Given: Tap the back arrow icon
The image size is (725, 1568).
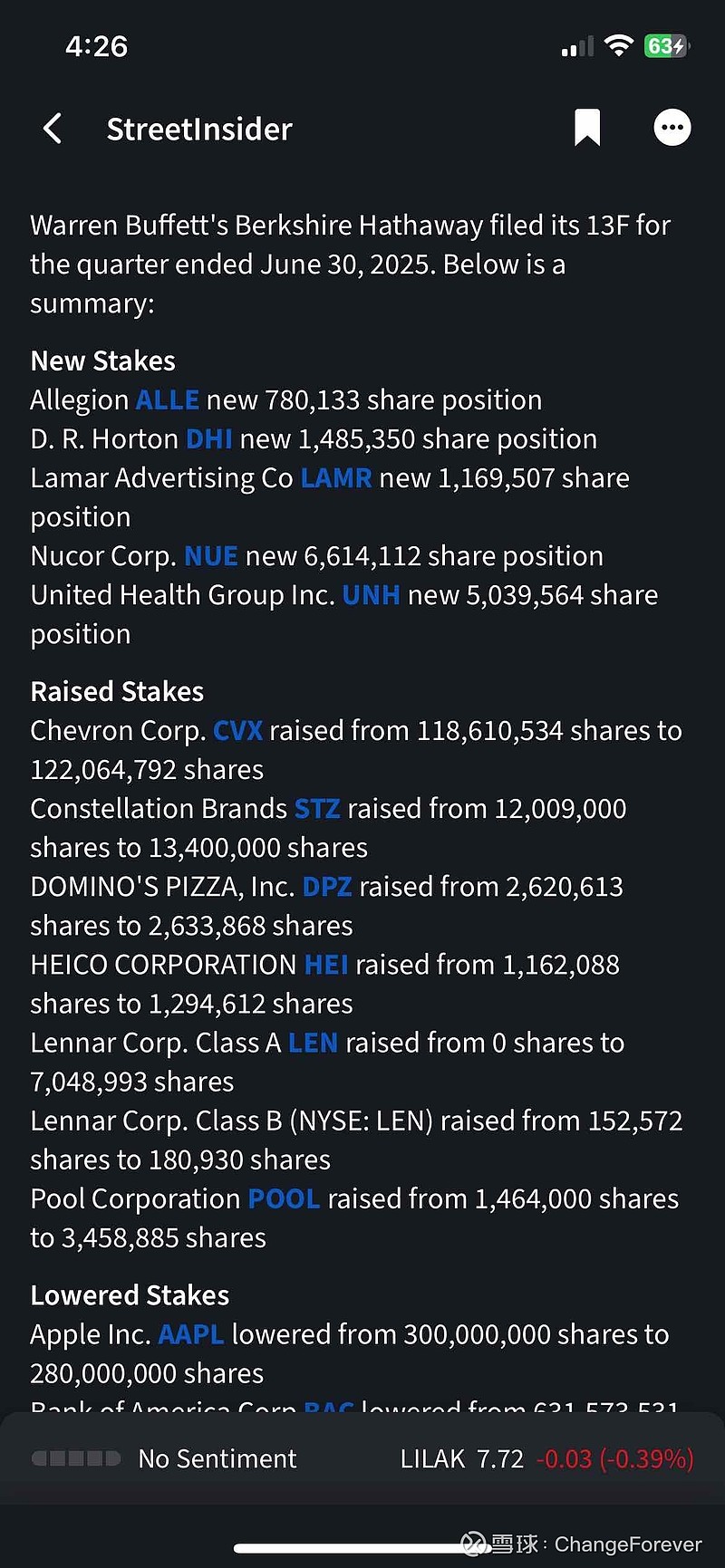Looking at the screenshot, I should (53, 129).
